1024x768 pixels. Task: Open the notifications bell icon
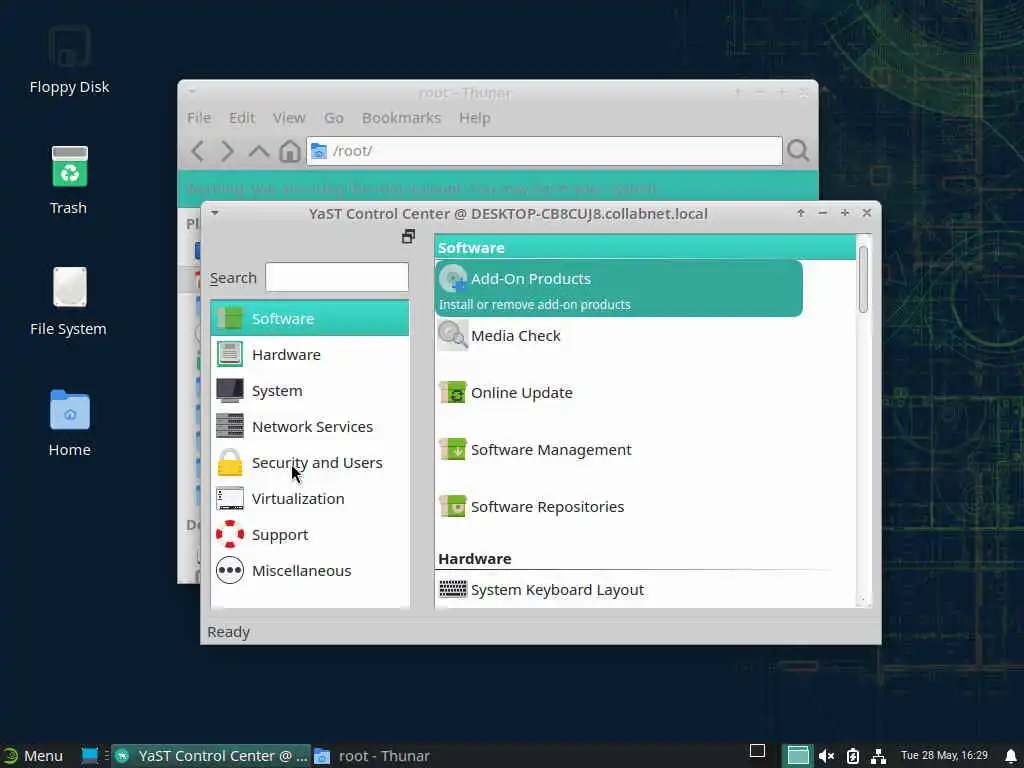[1011, 756]
